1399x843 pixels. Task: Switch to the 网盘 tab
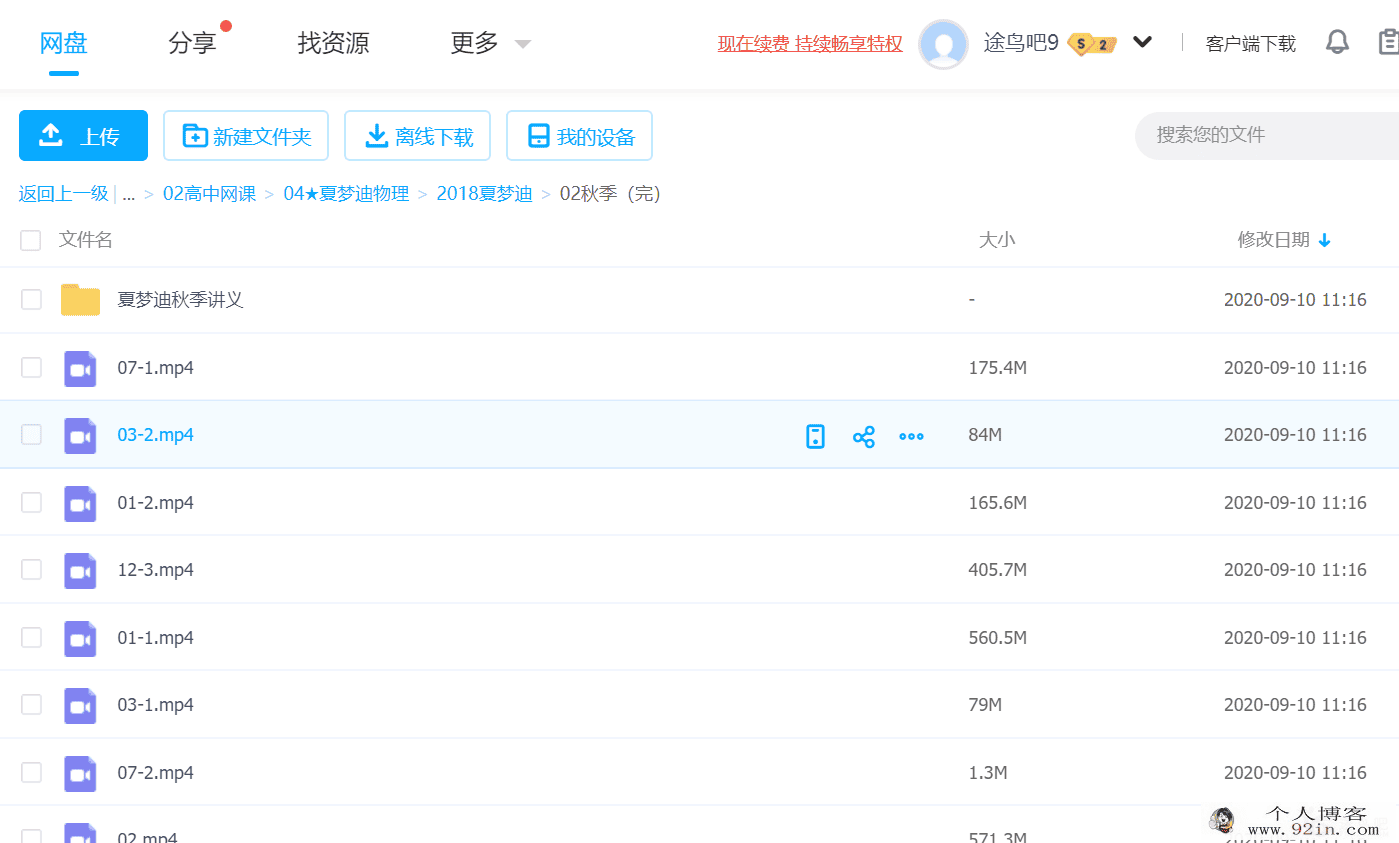(64, 43)
